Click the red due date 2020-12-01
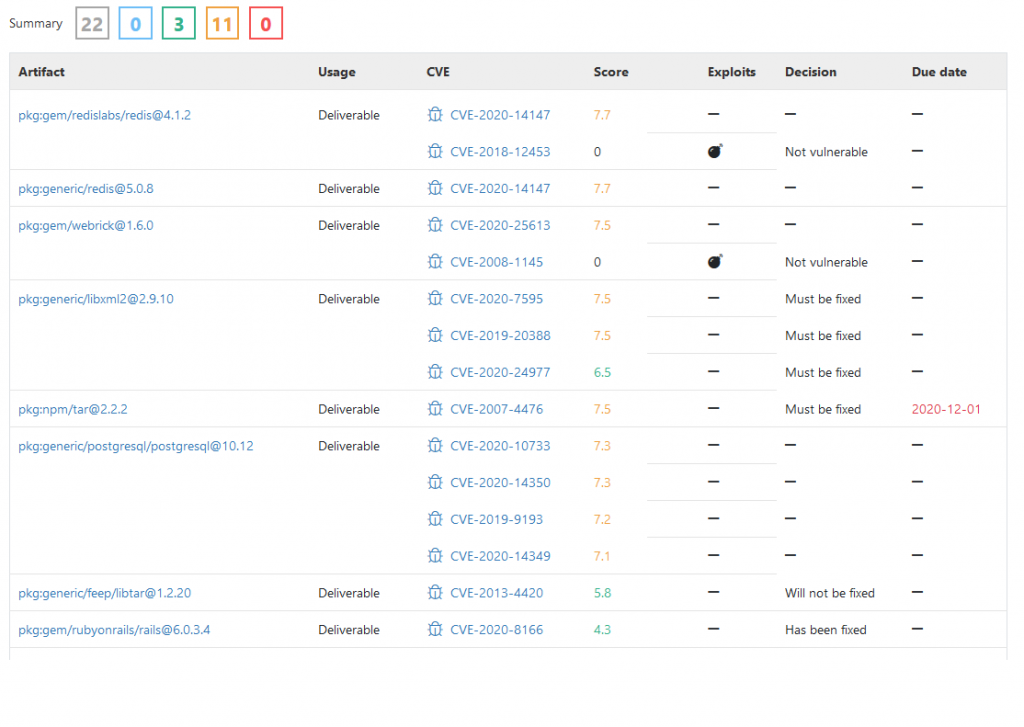Viewport: 1024px width, 727px height. [x=946, y=409]
